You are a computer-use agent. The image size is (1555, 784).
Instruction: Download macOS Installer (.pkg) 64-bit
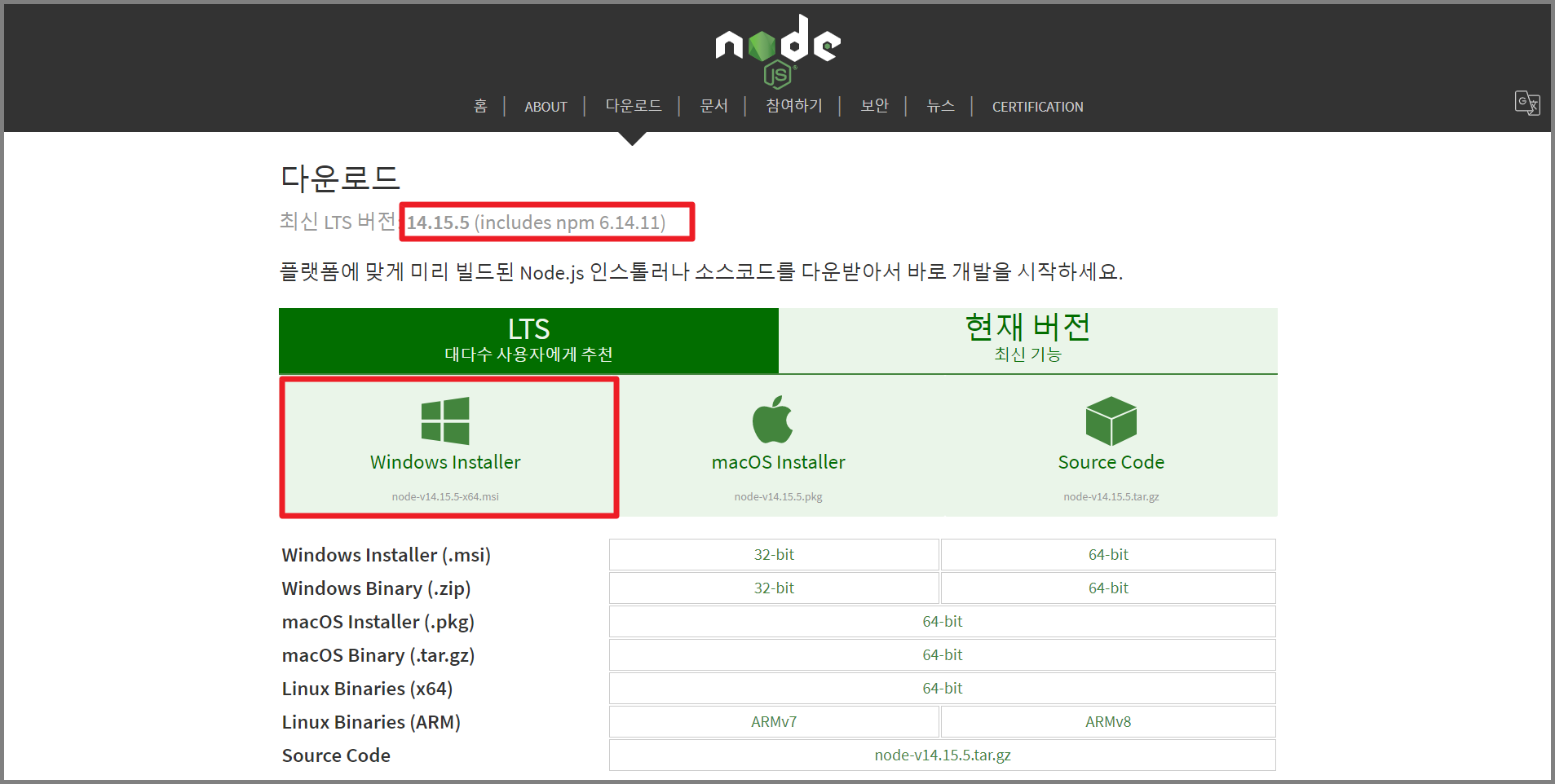pos(943,621)
